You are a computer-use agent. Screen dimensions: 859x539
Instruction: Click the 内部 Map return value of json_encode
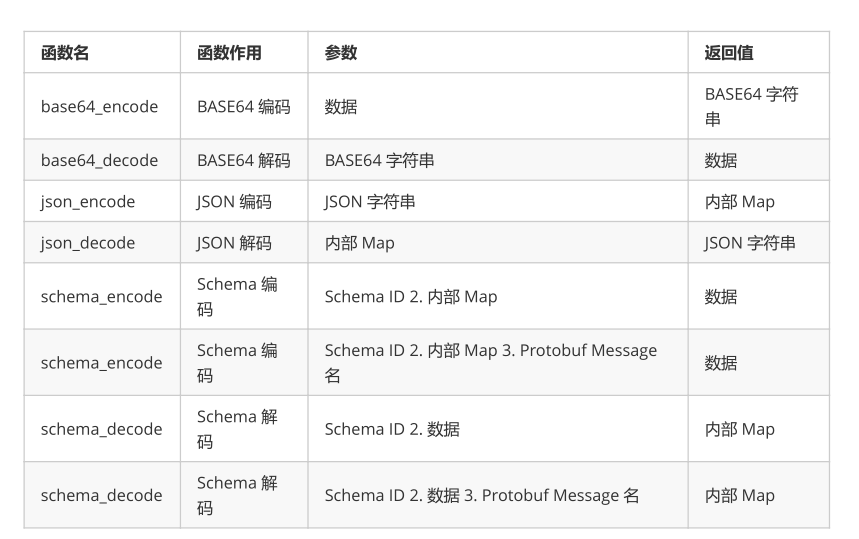click(x=740, y=202)
